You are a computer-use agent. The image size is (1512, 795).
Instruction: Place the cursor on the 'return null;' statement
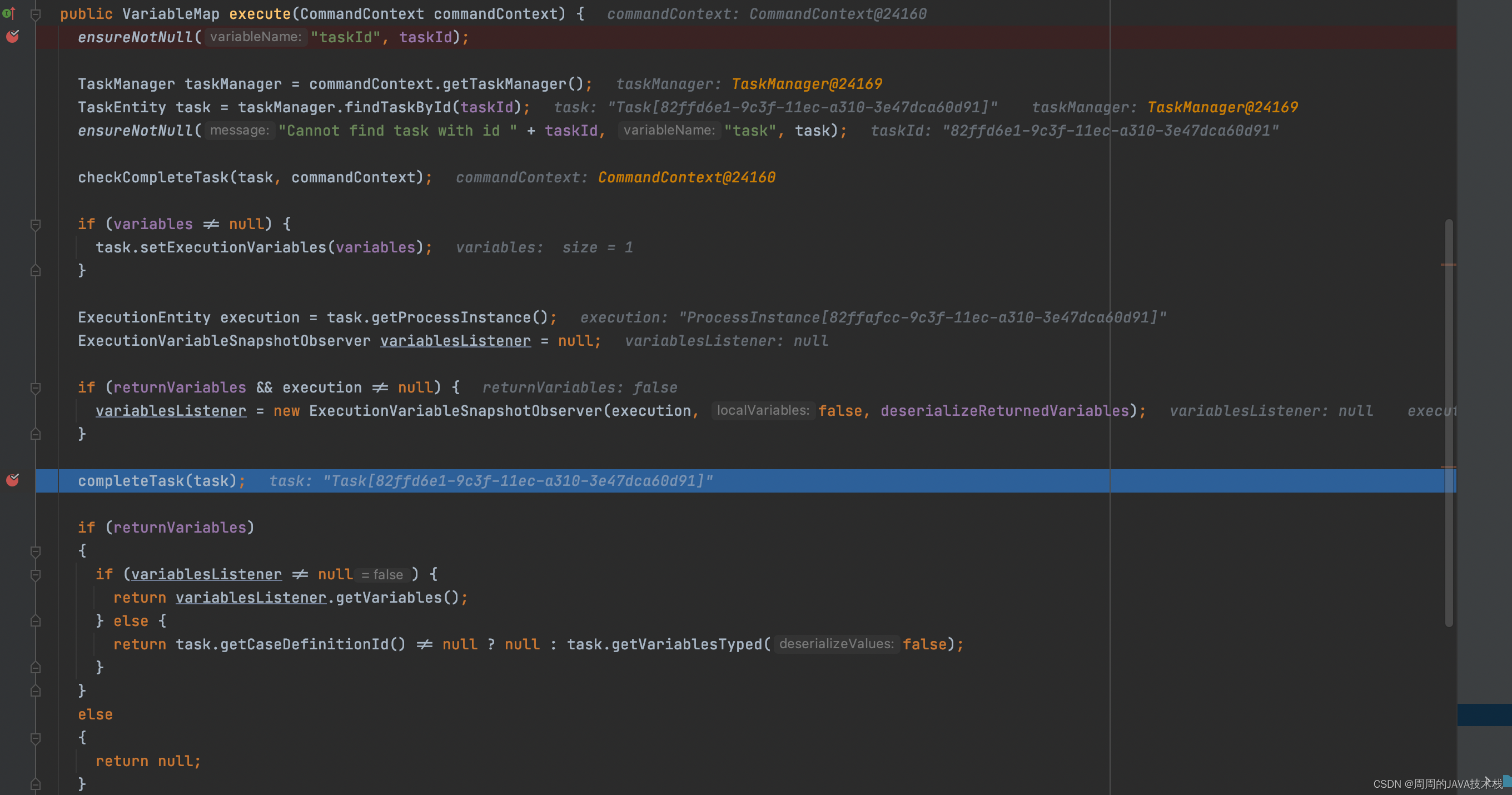coord(148,762)
